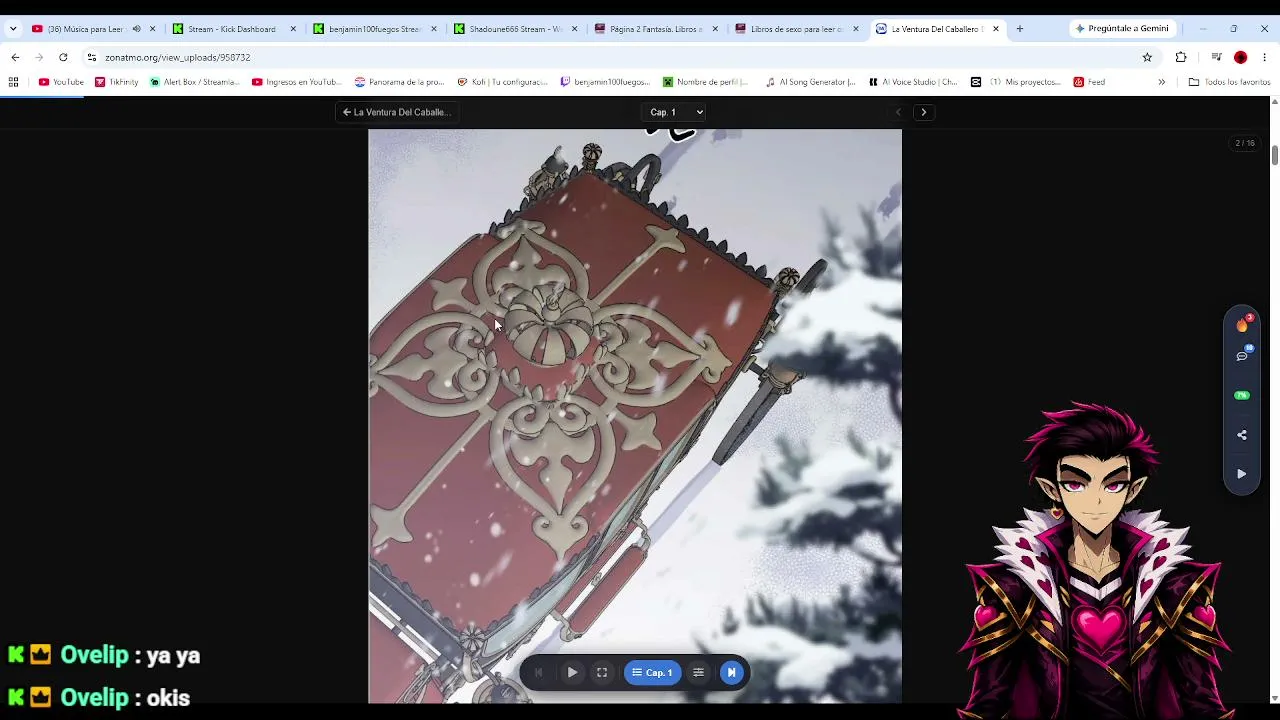Viewport: 1280px width, 720px height.
Task: Close the La Ventura Del Caballero tab
Action: [996, 29]
